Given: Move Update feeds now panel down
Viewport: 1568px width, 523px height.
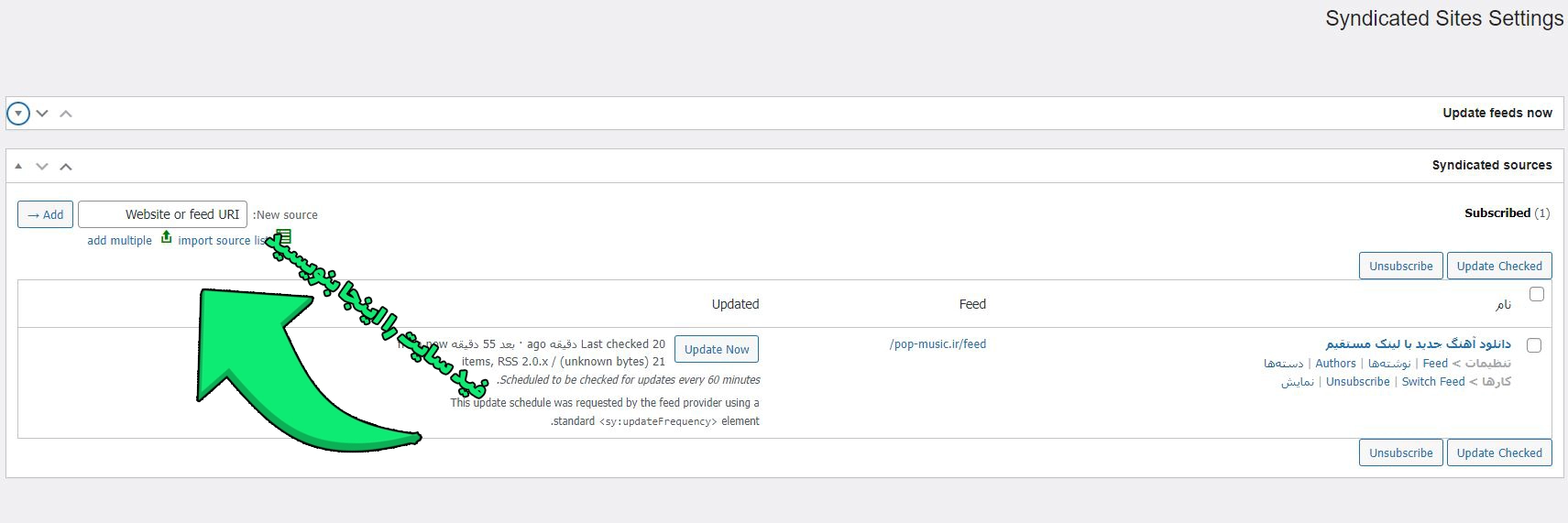Looking at the screenshot, I should coord(42,114).
